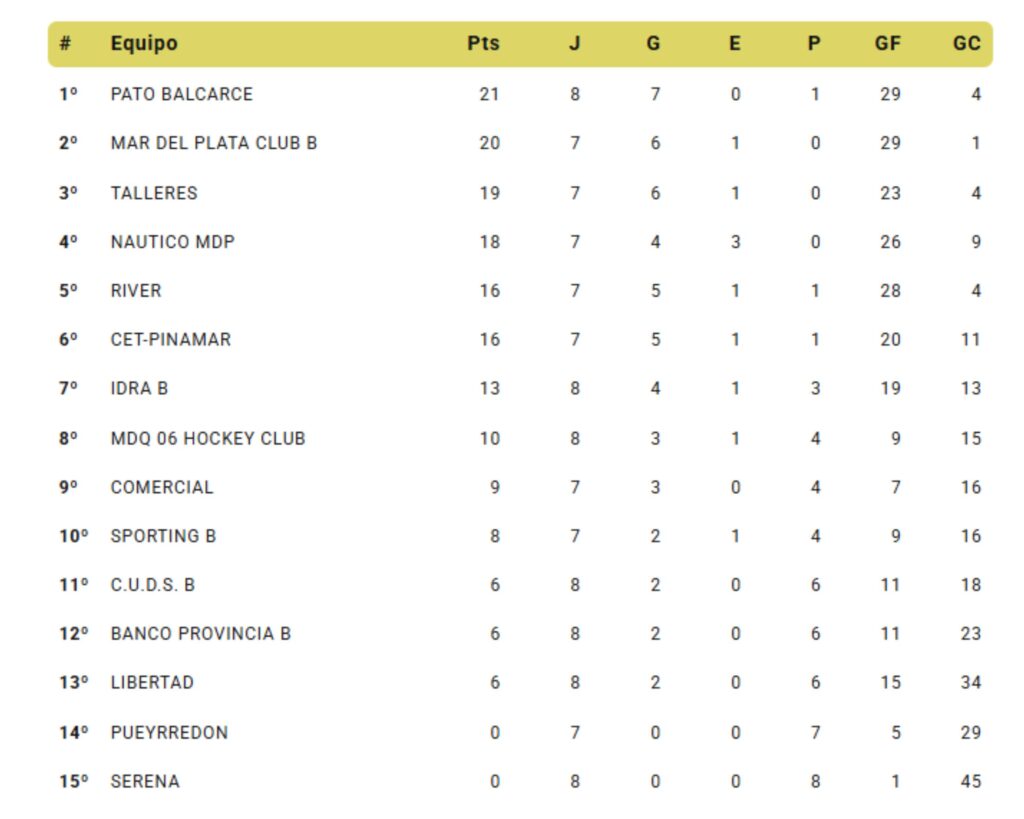Screen dimensions: 1024x819
Task: Click CET-PINAMAR team name
Action: pyautogui.click(x=171, y=340)
